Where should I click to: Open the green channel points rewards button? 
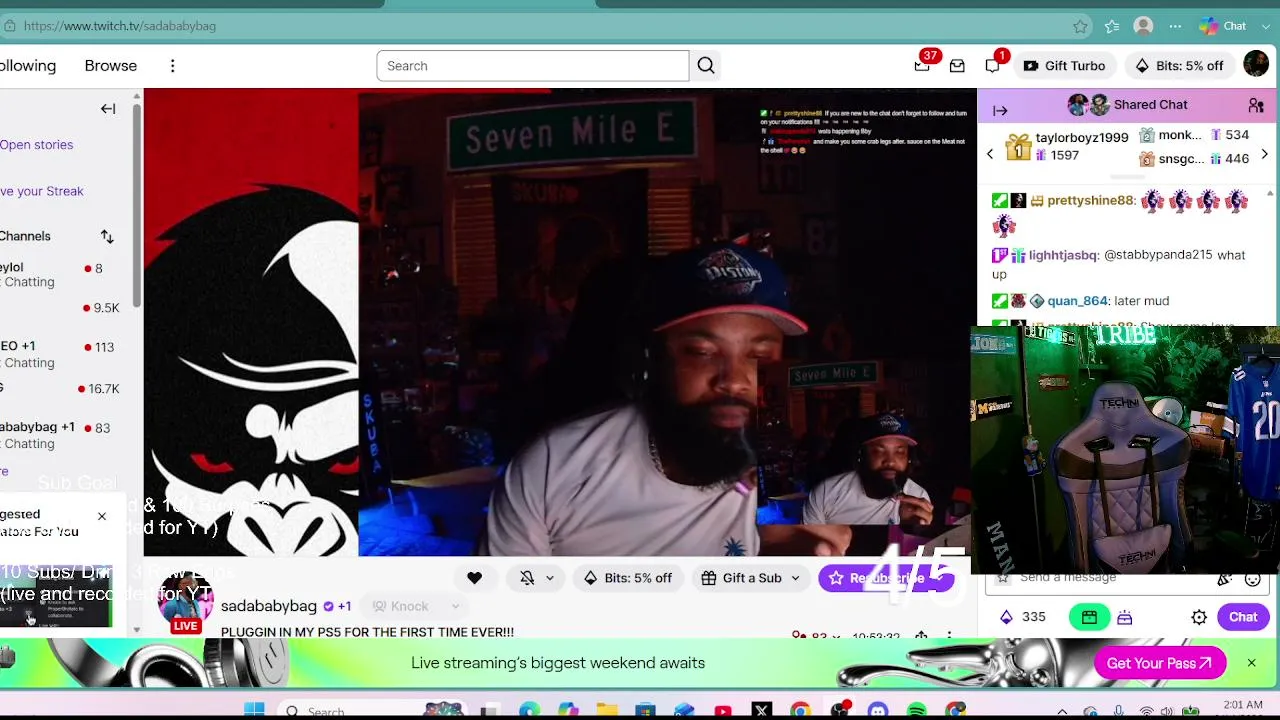[1089, 618]
